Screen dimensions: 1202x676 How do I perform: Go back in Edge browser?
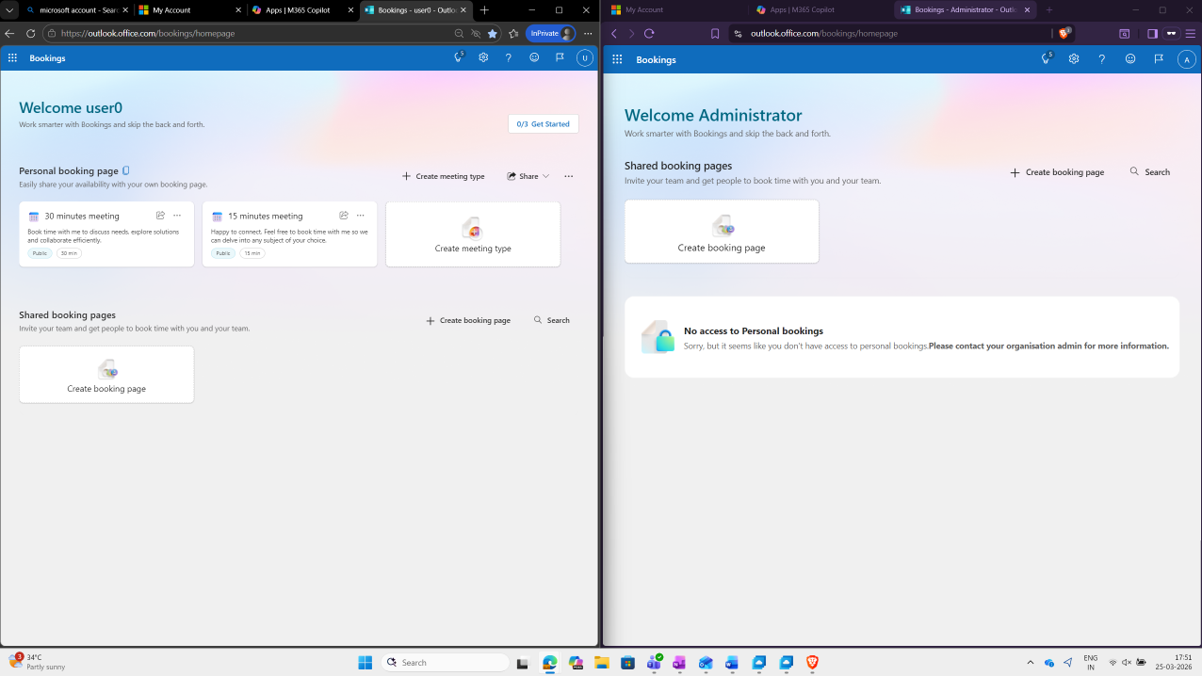click(x=10, y=33)
